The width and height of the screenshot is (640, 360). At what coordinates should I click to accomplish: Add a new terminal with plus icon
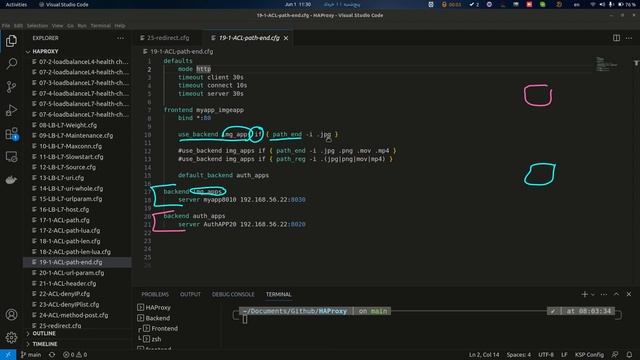[584, 294]
